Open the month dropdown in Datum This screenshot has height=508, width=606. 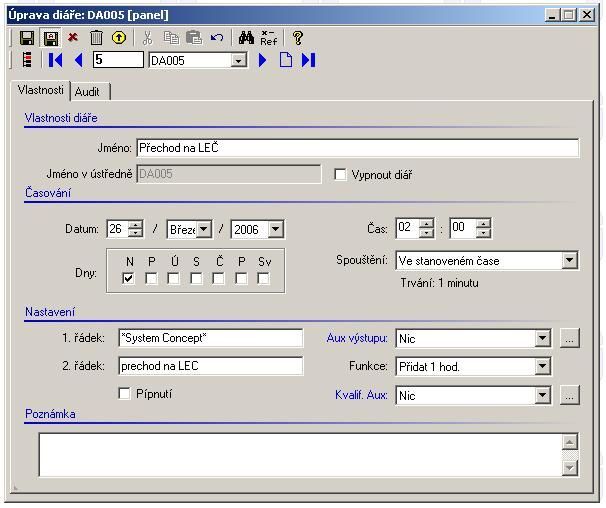[204, 230]
